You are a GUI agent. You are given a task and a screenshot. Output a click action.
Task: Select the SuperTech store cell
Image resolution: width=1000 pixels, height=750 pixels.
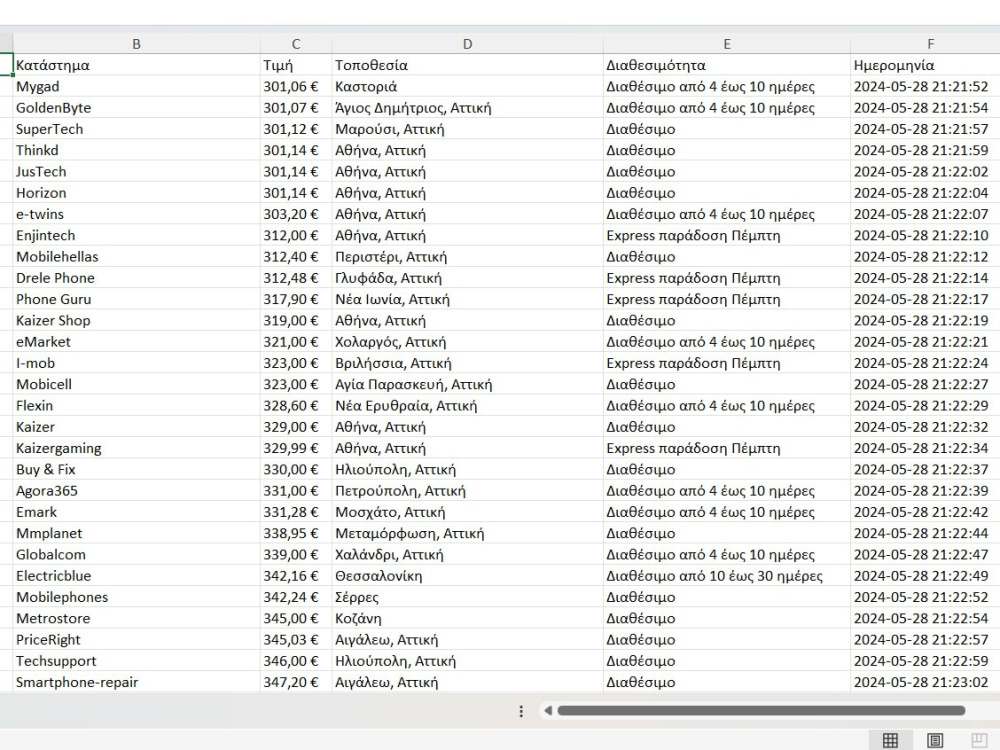point(136,129)
